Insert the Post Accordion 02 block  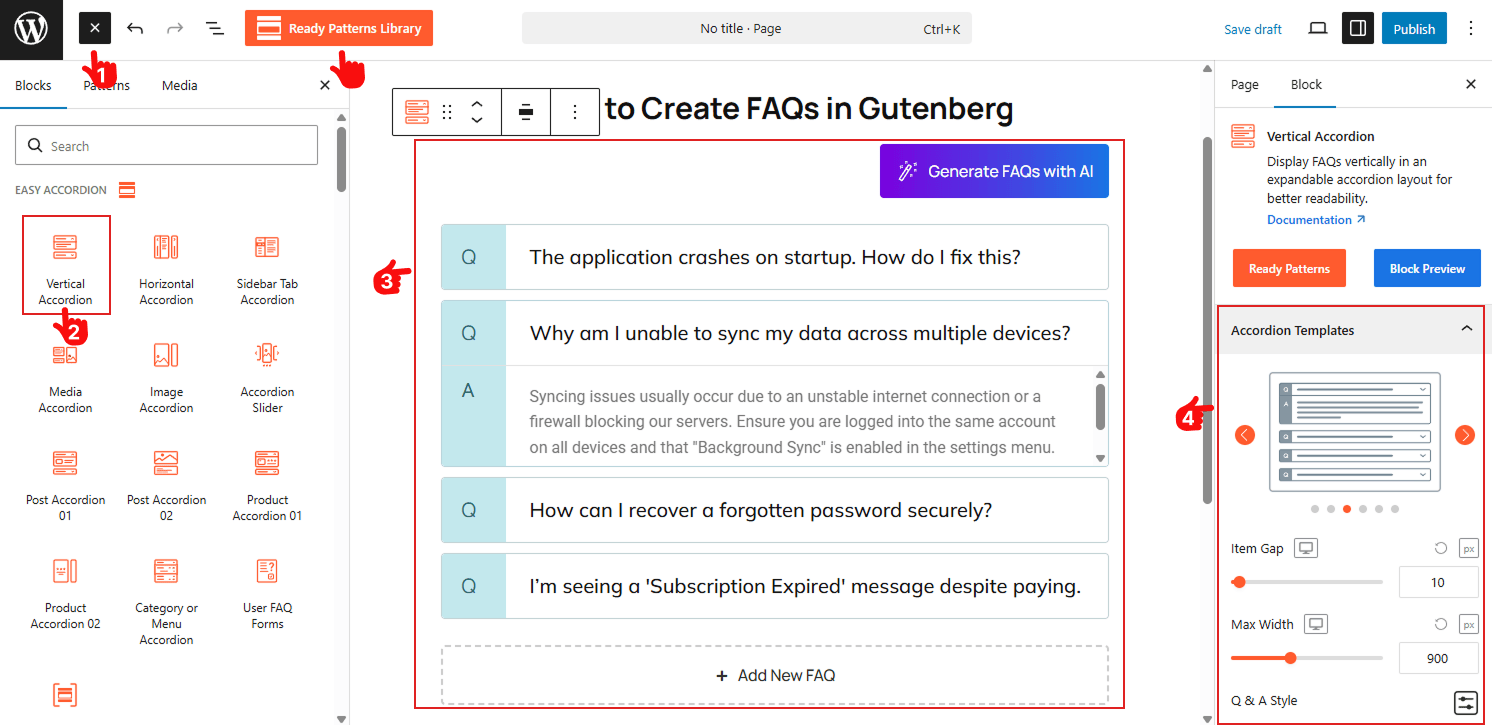pos(166,485)
